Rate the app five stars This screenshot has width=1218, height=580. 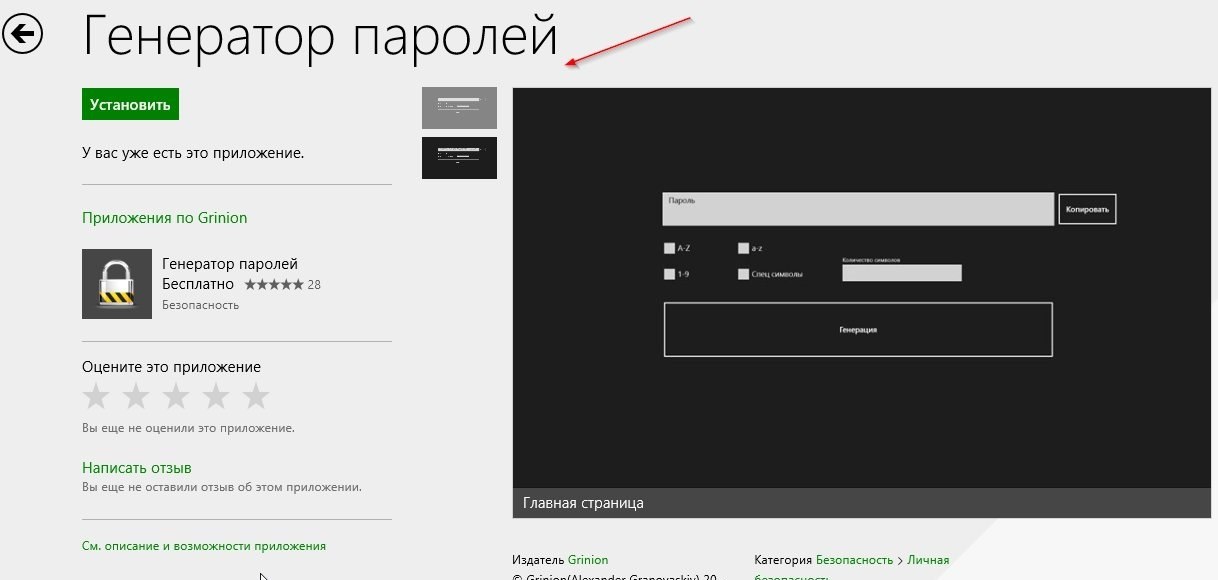tap(256, 397)
